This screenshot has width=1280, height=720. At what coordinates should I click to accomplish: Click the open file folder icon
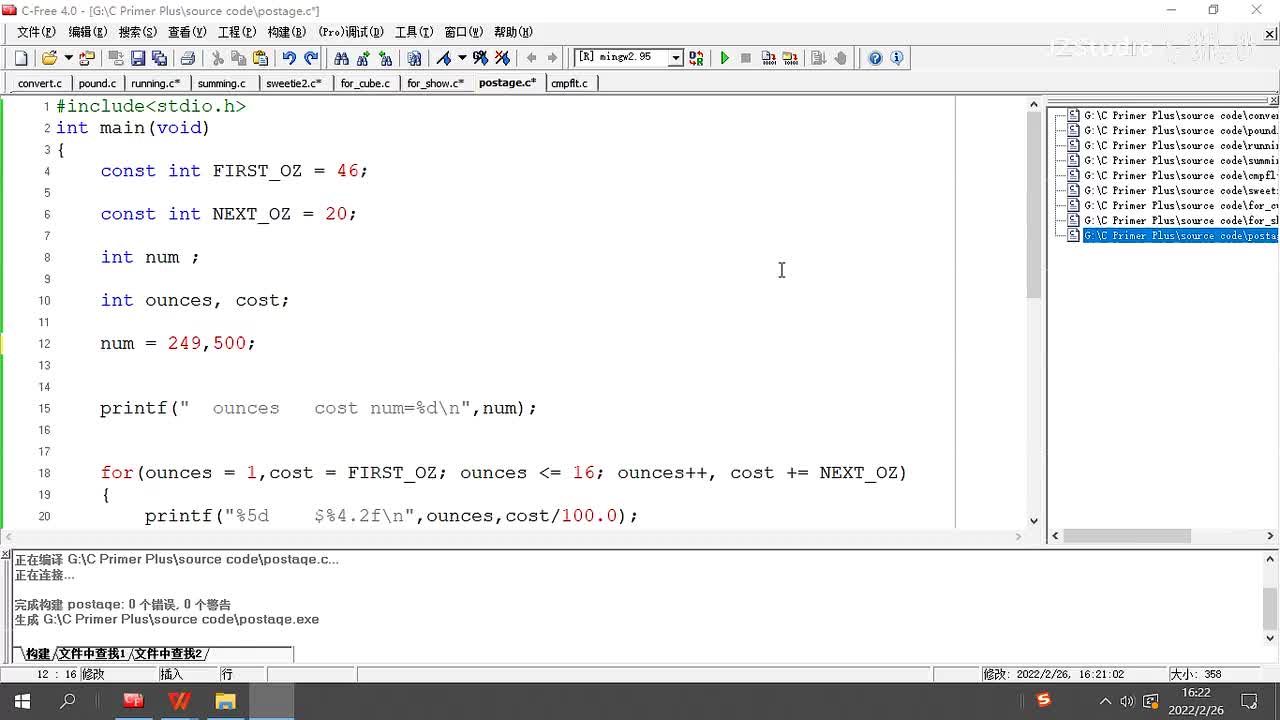tap(49, 58)
